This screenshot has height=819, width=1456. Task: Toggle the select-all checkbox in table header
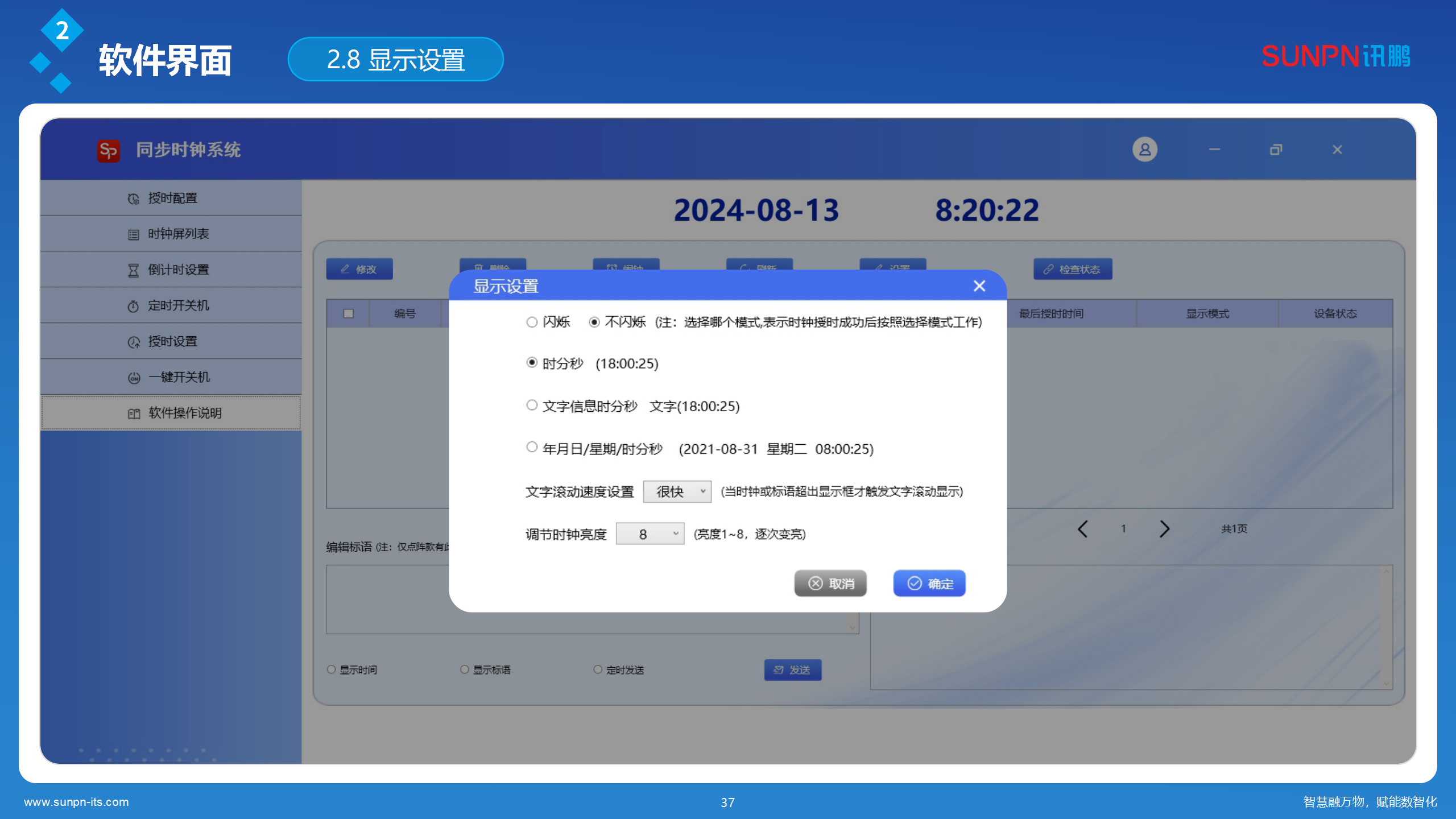(349, 313)
